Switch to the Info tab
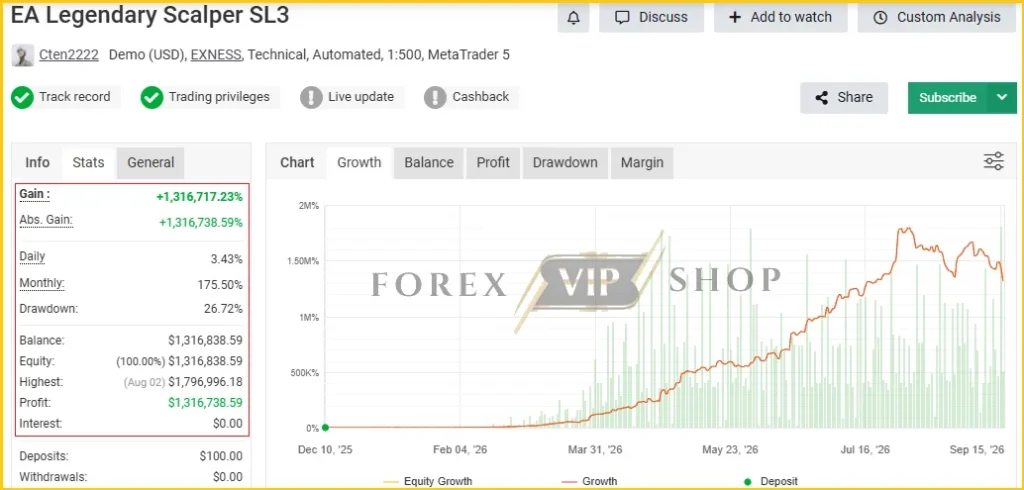Viewport: 1024px width, 490px height. pyautogui.click(x=37, y=163)
